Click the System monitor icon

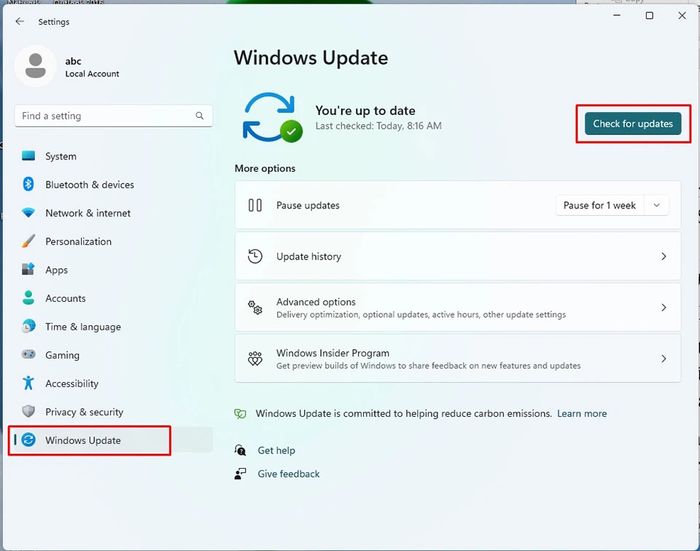(29, 156)
